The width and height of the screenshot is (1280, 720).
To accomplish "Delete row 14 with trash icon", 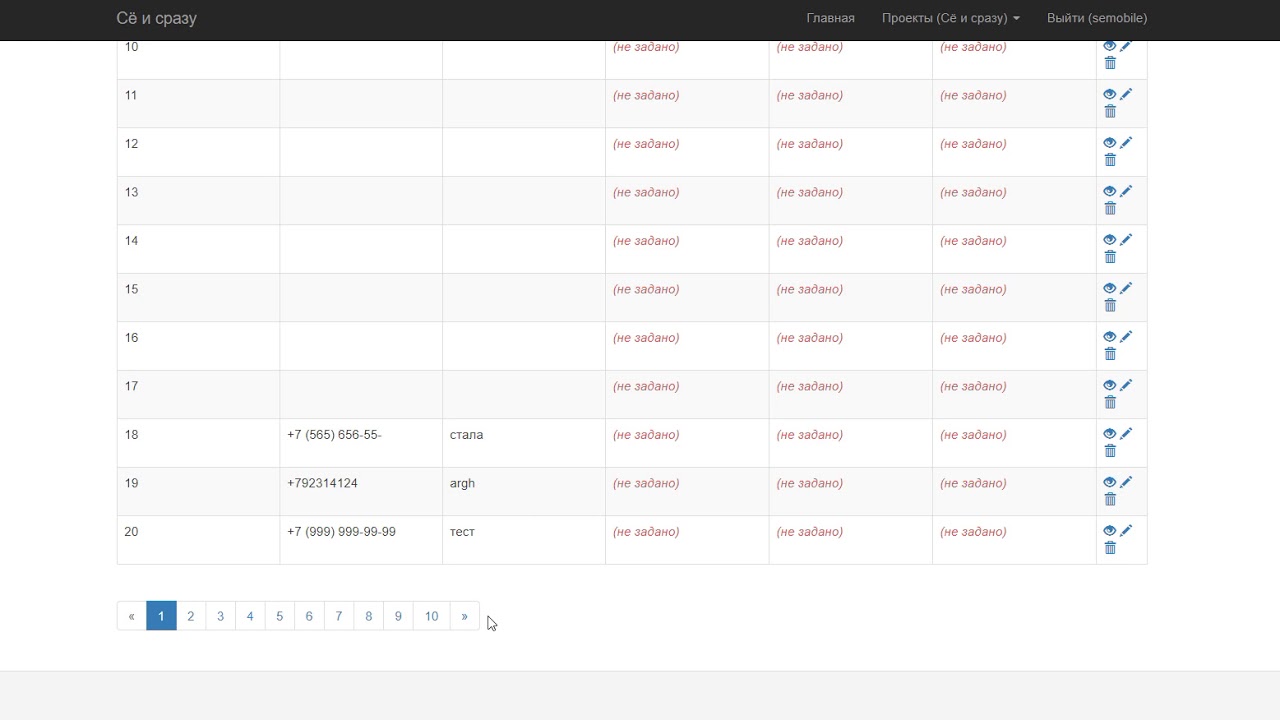I will [1110, 257].
